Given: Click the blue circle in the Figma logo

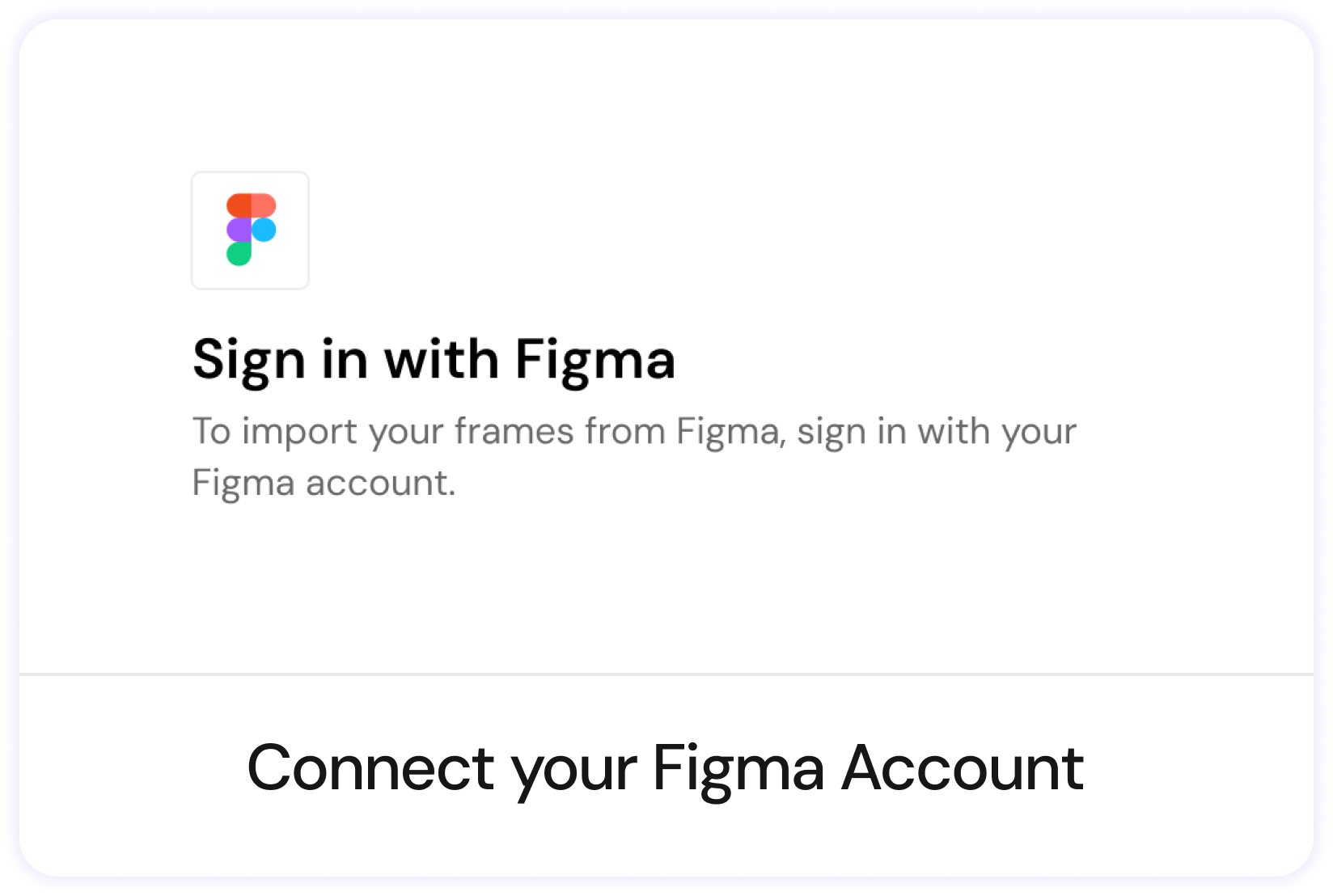Looking at the screenshot, I should tap(264, 230).
